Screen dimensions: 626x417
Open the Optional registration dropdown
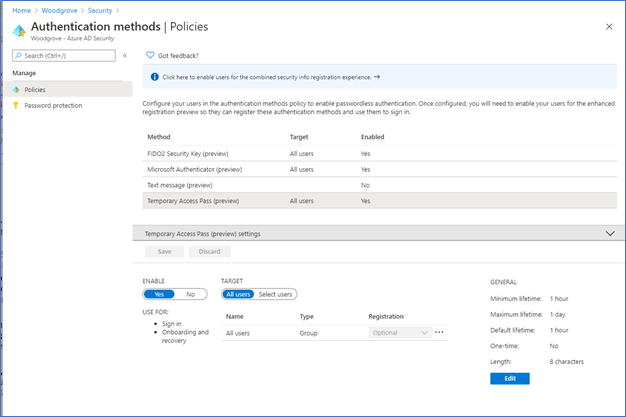click(x=400, y=332)
